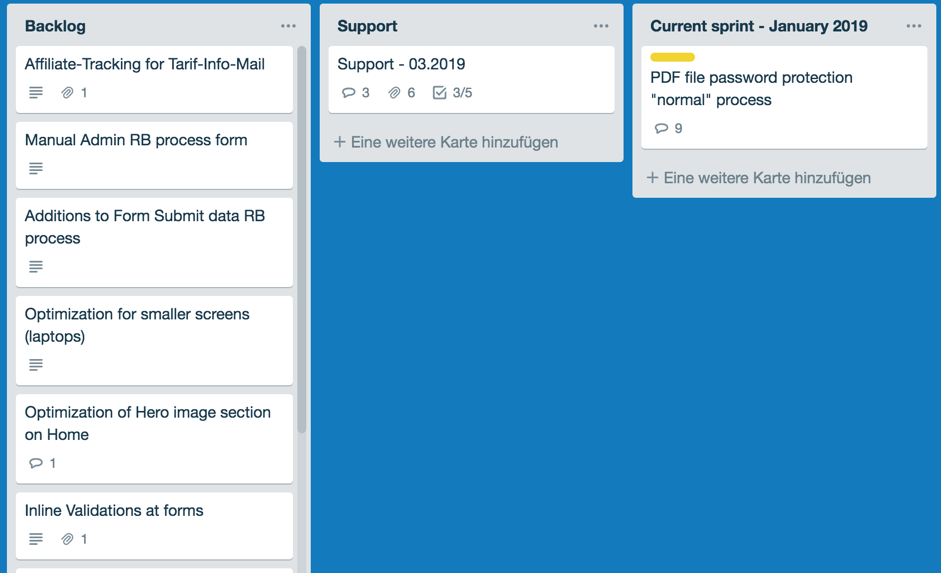Click the attachment icon on Affiliate-Tracking card
The width and height of the screenshot is (941, 573).
(67, 92)
